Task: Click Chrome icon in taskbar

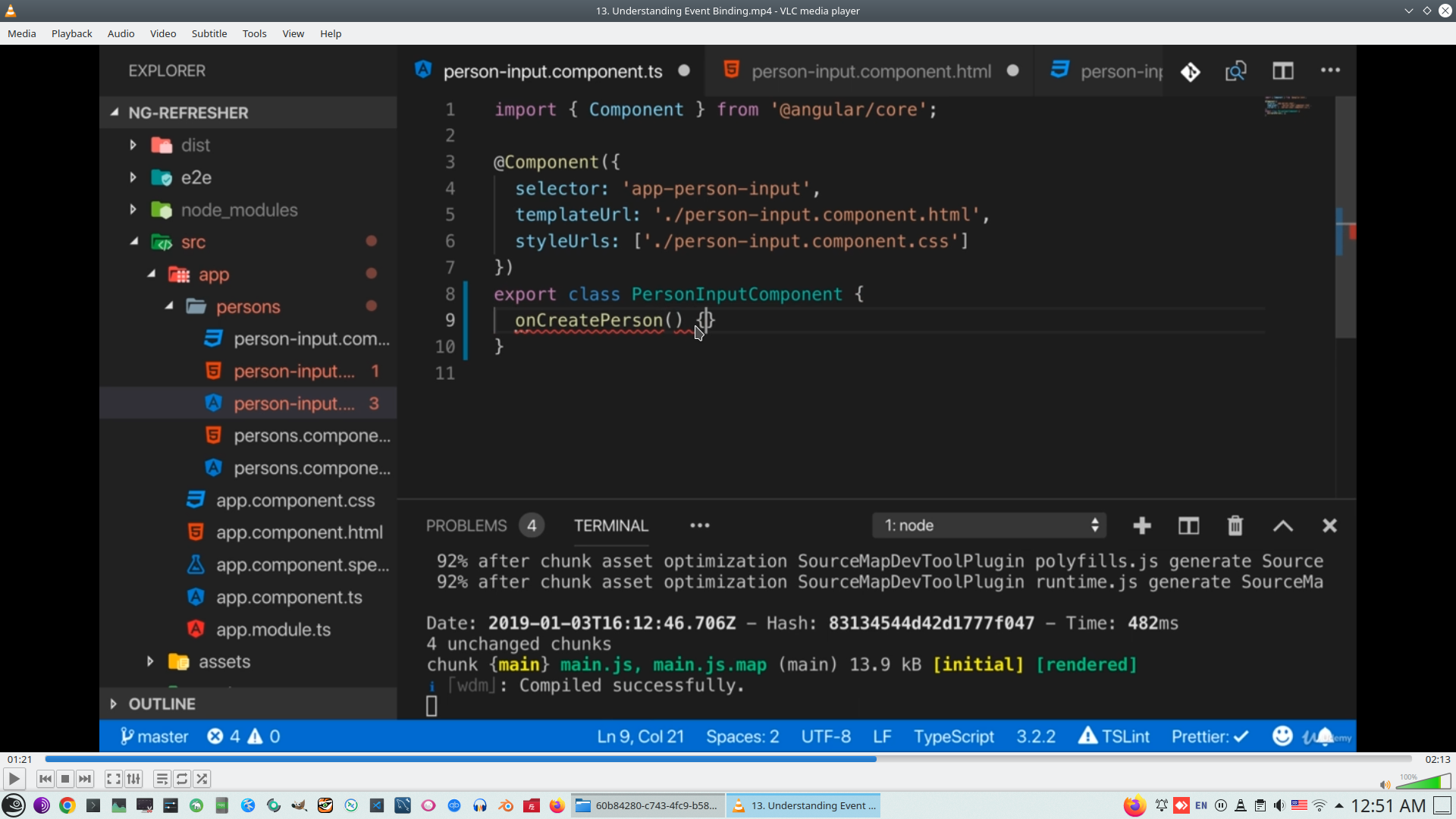Action: coord(67,805)
